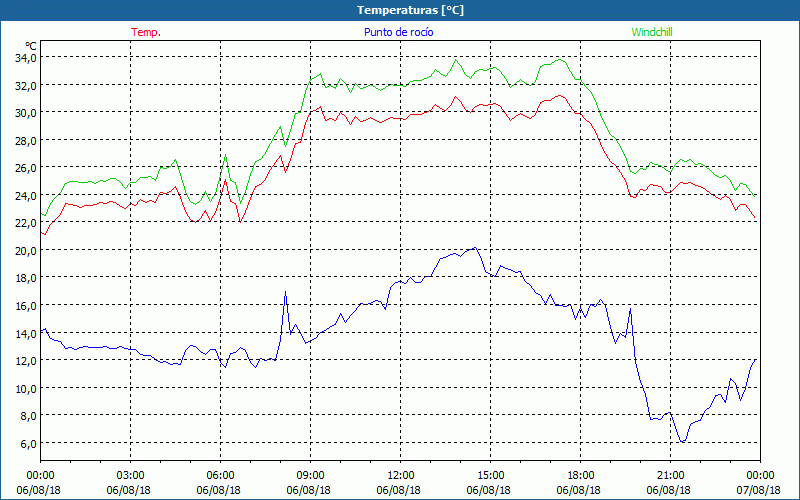
Task: Click the 24,0 y-axis value
Action: point(26,196)
